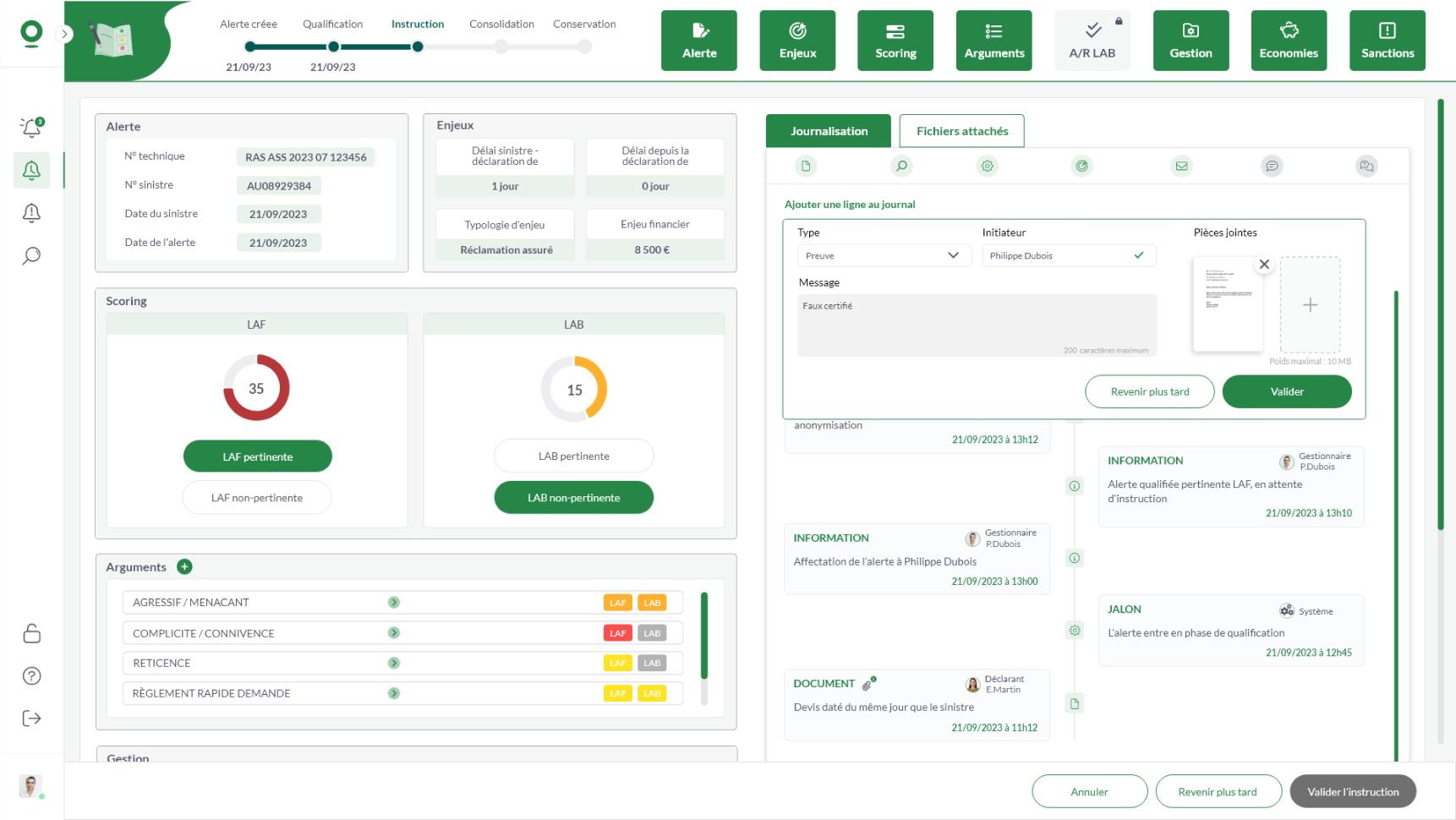The height and width of the screenshot is (820, 1456).
Task: Open the Scoring section from top toolbar
Action: click(x=895, y=41)
